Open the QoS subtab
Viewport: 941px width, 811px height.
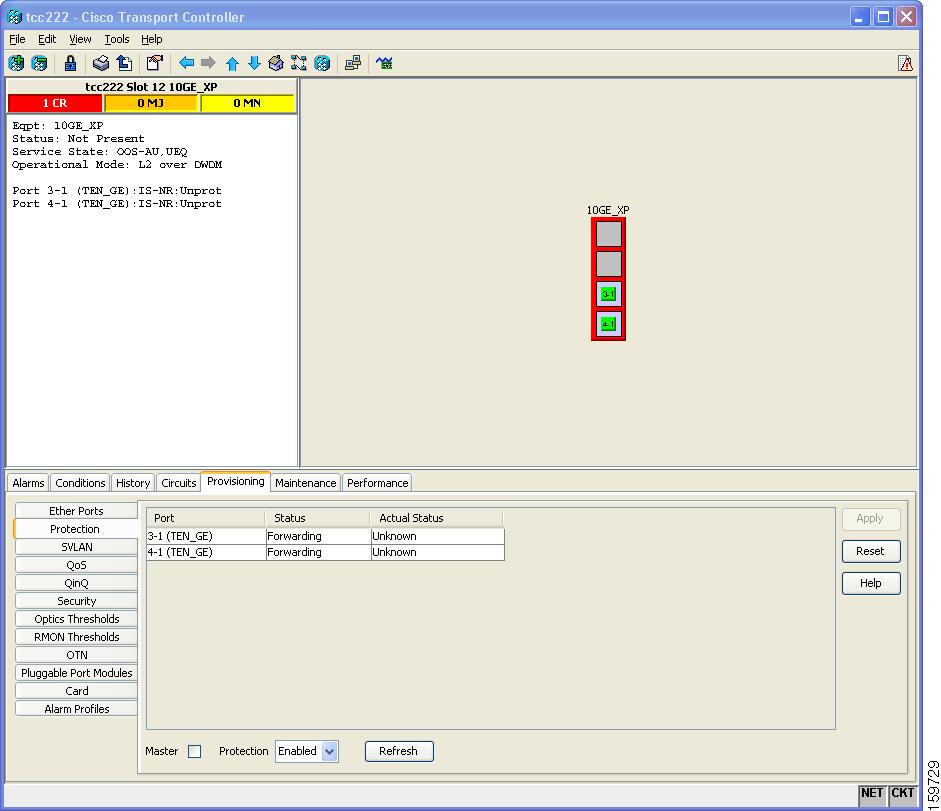tap(76, 565)
